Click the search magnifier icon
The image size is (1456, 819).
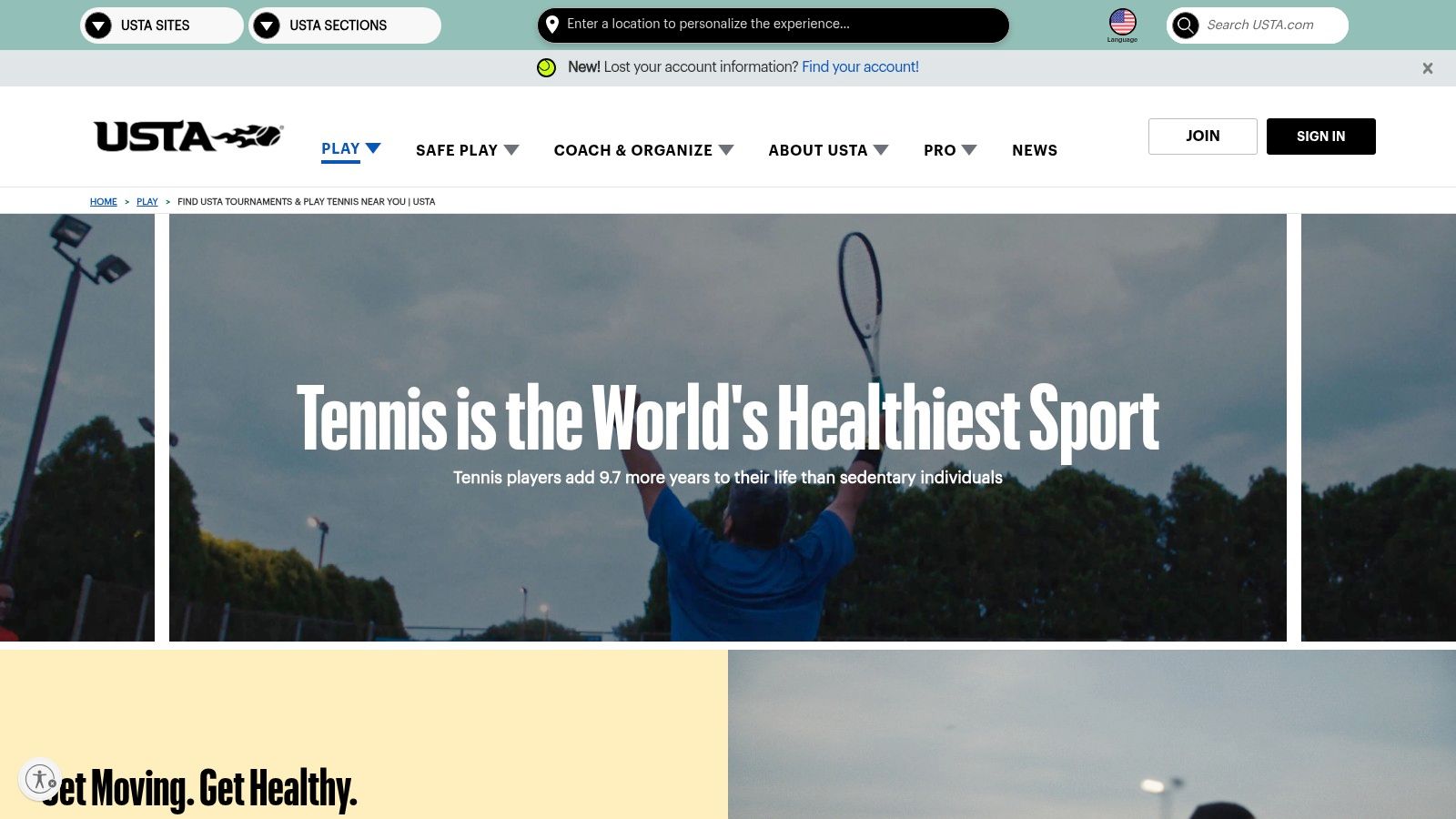[1185, 25]
